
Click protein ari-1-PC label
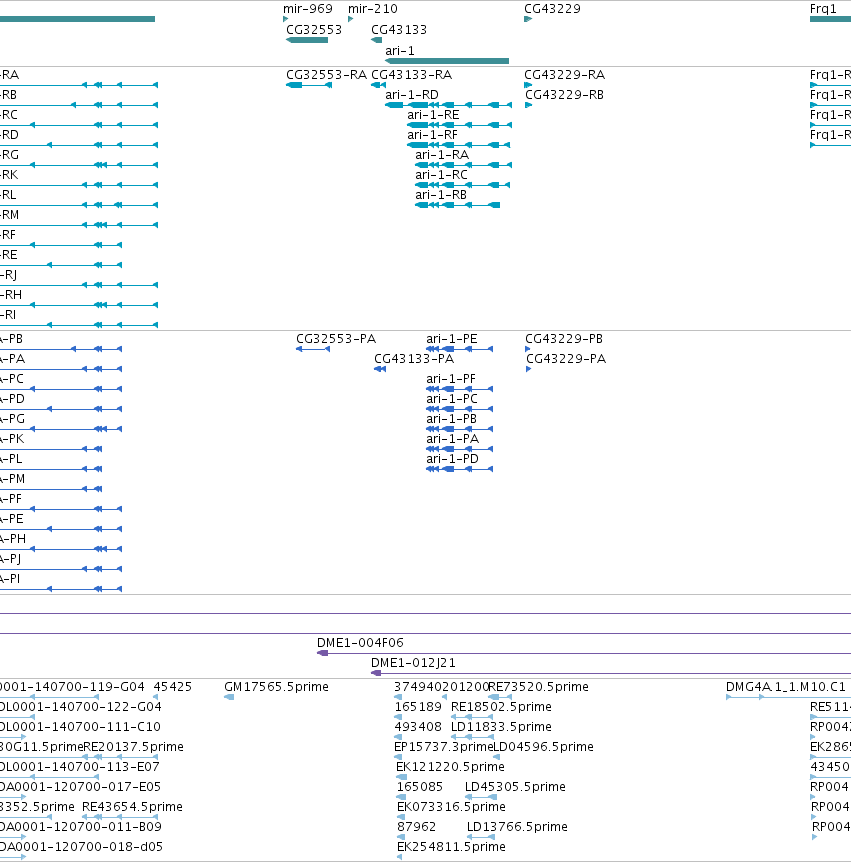click(452, 399)
